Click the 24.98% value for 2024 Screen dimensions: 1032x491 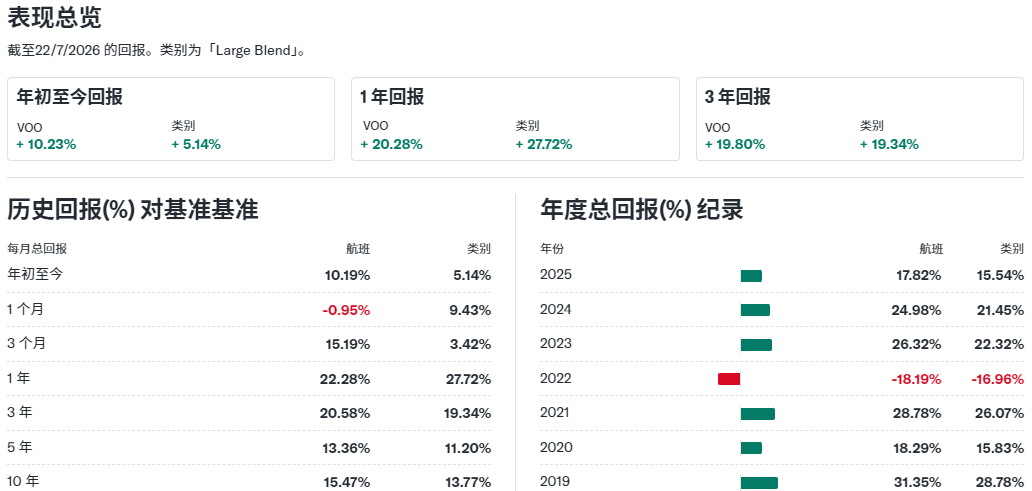click(x=917, y=310)
